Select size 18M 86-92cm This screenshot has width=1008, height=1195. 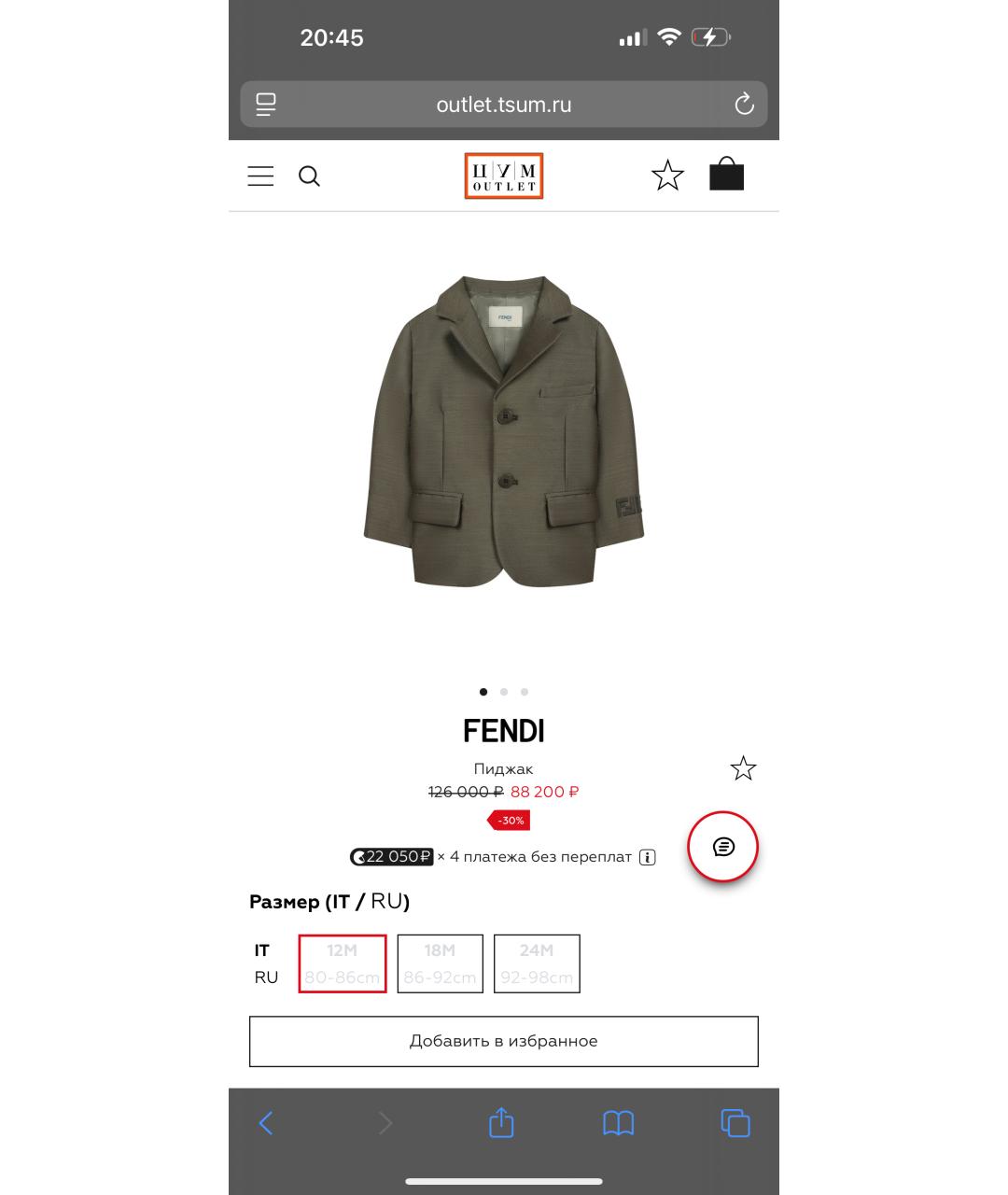click(440, 963)
